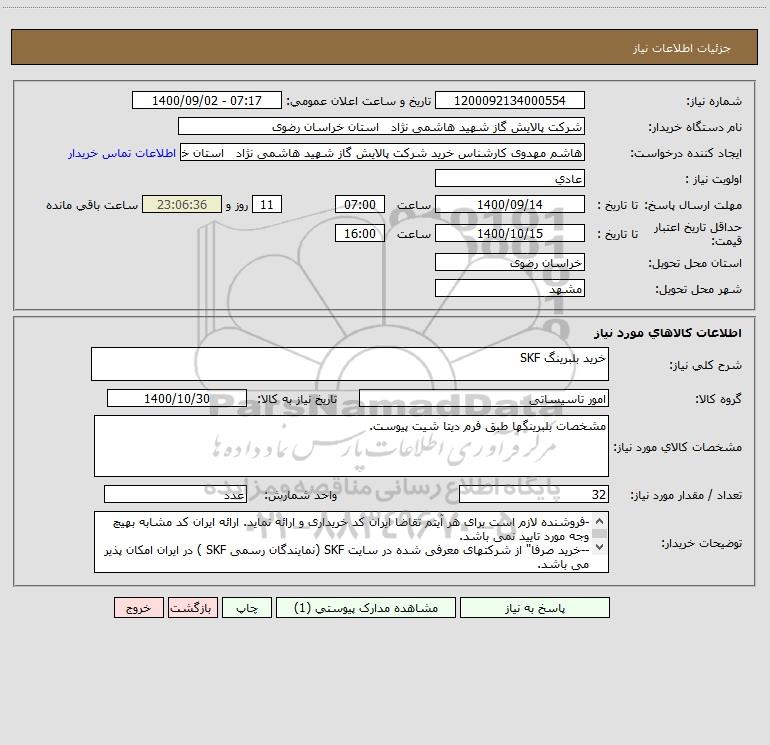Click priority field 'عادی'
This screenshot has width=770, height=745.
(x=510, y=178)
